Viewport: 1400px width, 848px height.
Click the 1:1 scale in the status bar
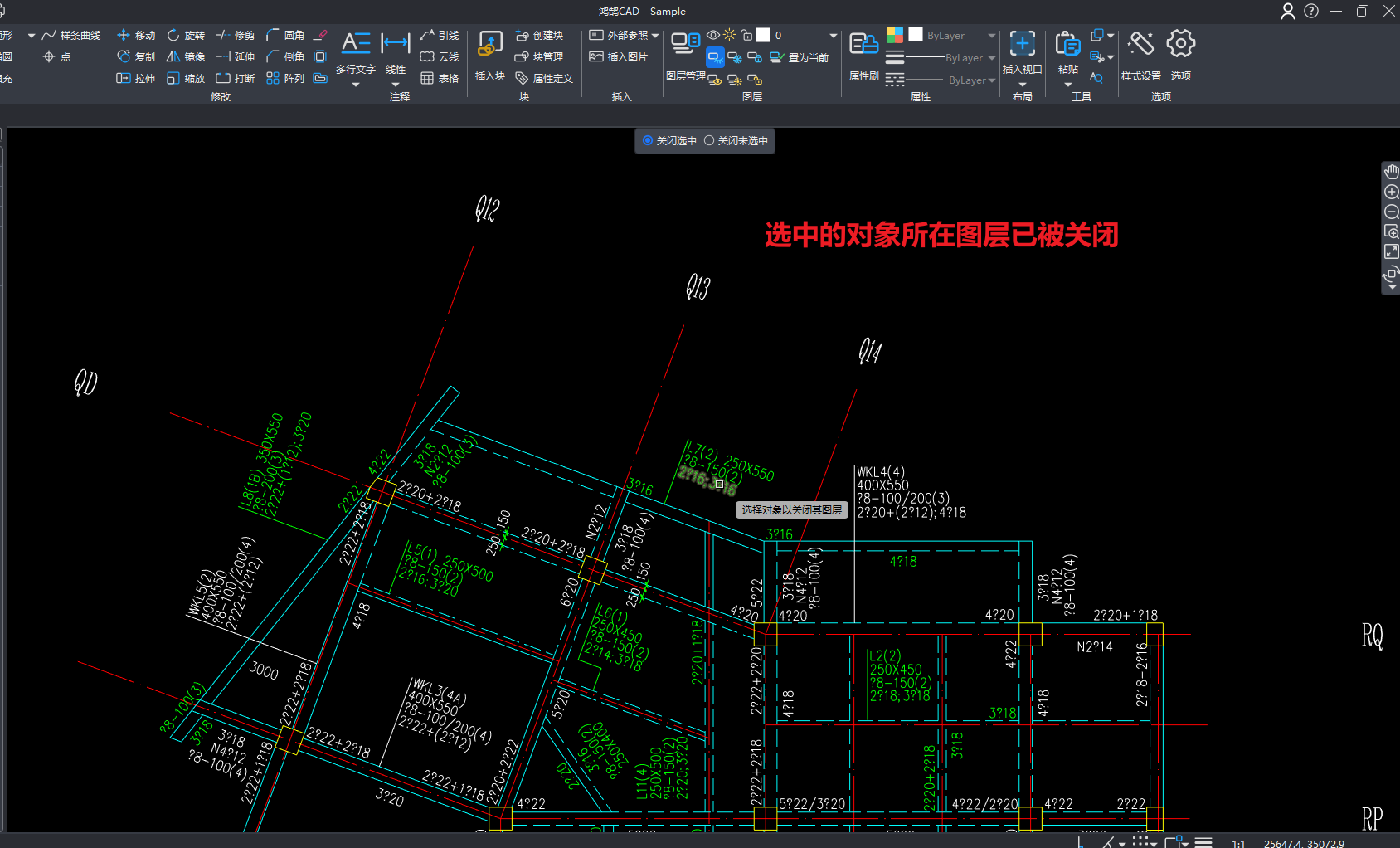point(1238,843)
